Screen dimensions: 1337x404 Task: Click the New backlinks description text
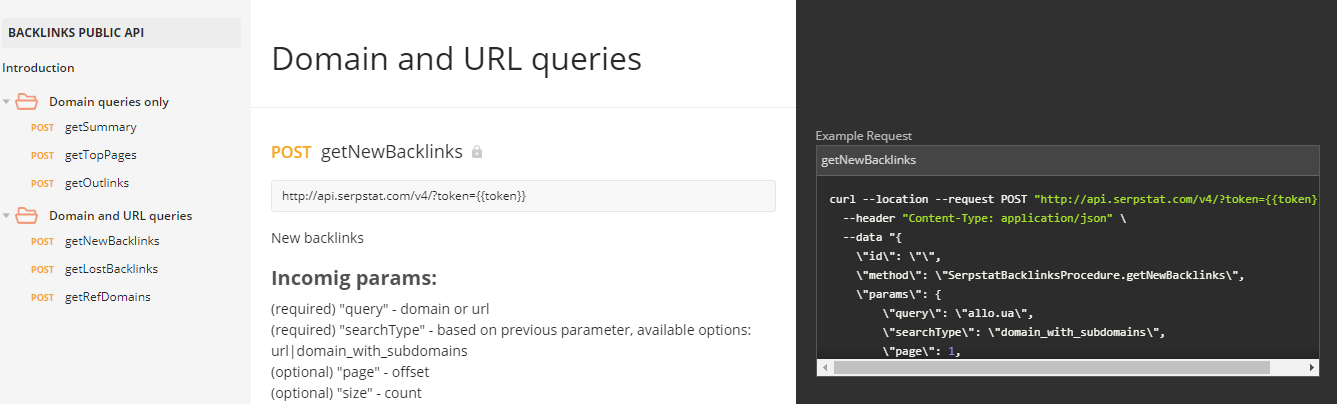point(318,239)
